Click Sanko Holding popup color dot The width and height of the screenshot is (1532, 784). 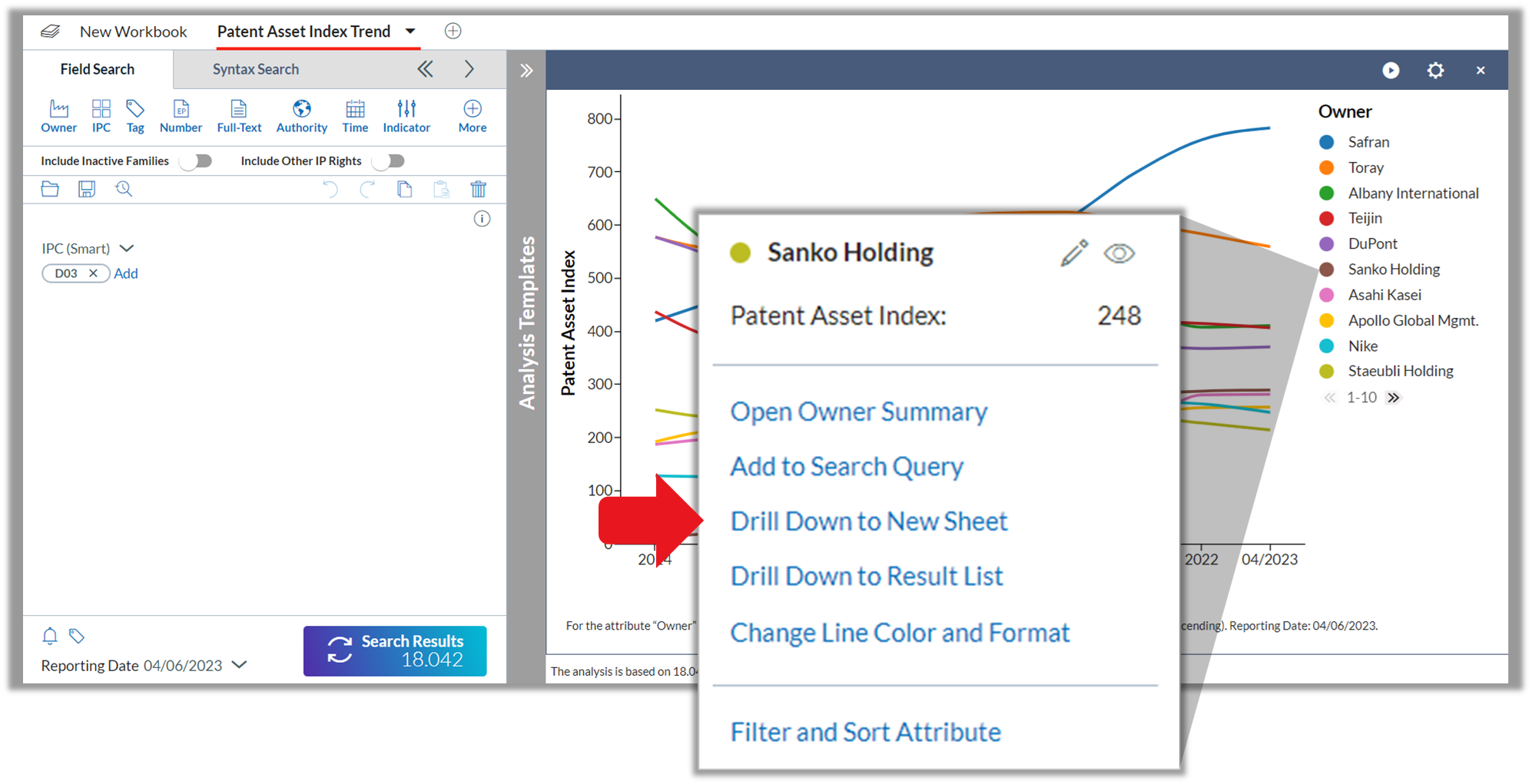[x=740, y=253]
